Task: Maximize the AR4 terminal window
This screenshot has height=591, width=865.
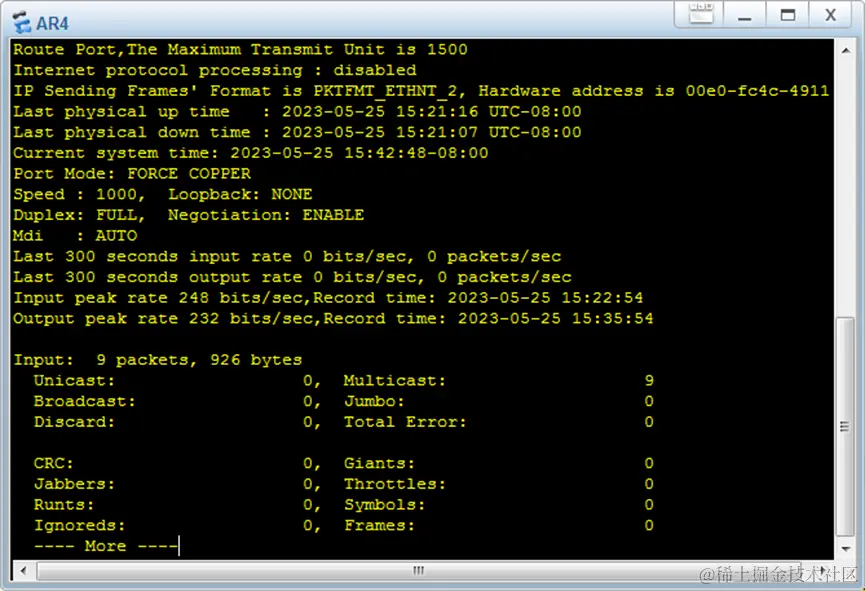Action: coord(788,15)
